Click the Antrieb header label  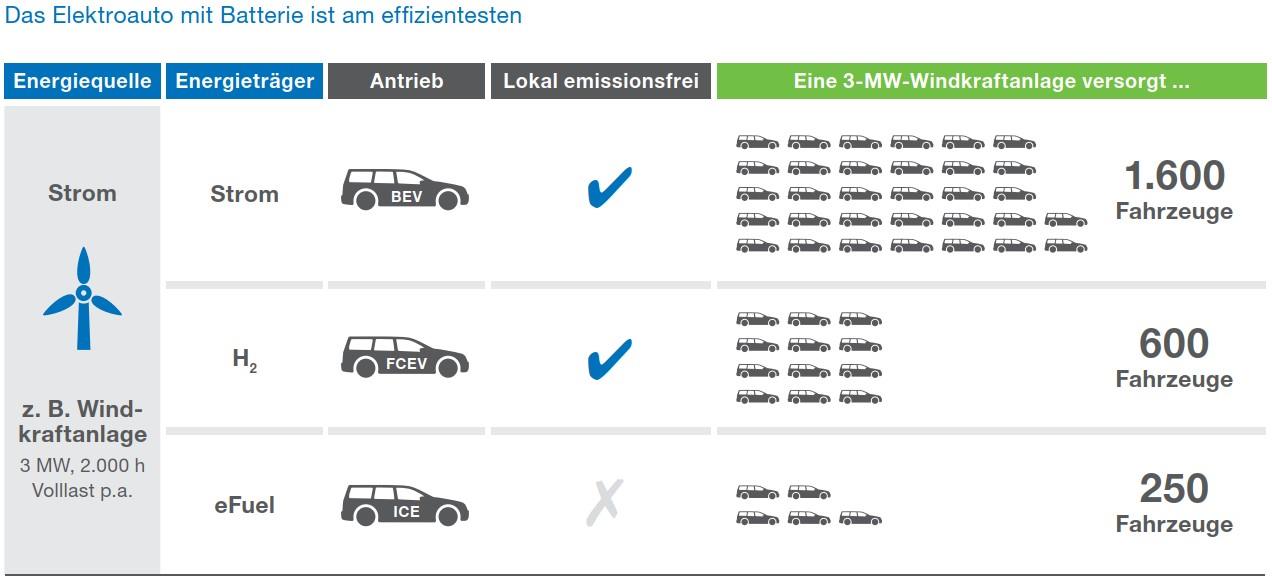(406, 81)
